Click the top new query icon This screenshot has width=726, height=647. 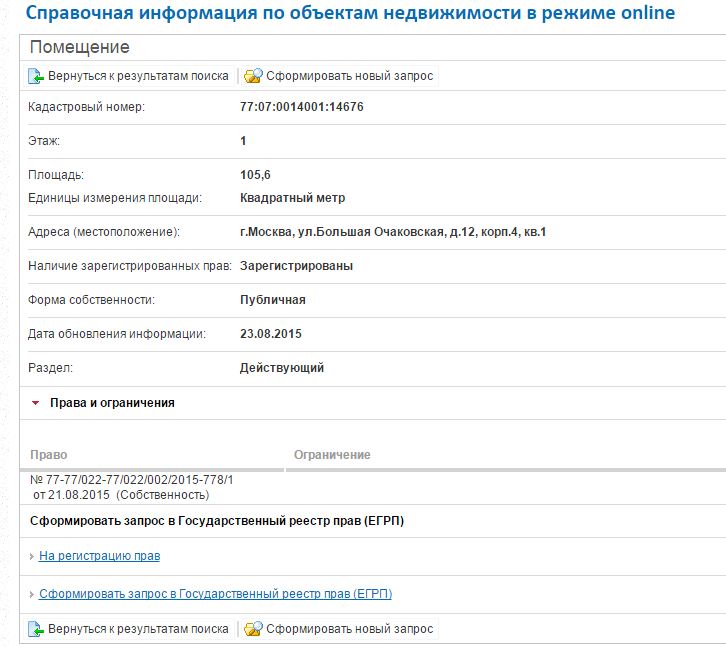(x=253, y=76)
